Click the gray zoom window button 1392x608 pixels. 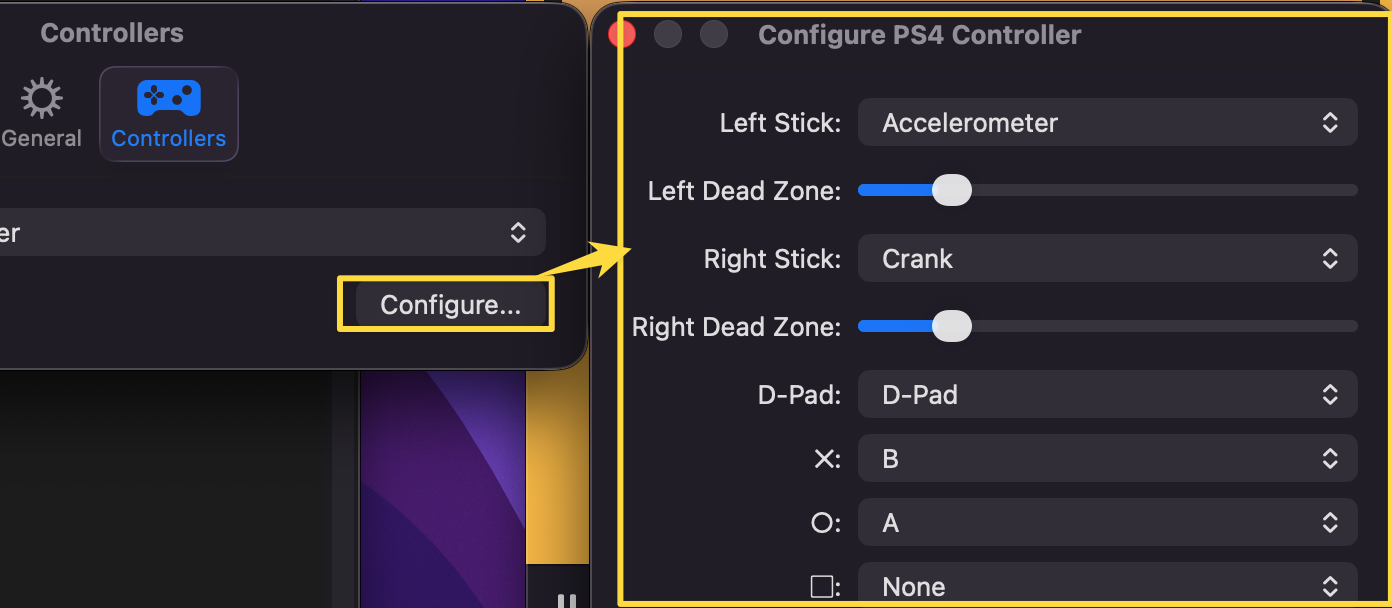tap(714, 34)
